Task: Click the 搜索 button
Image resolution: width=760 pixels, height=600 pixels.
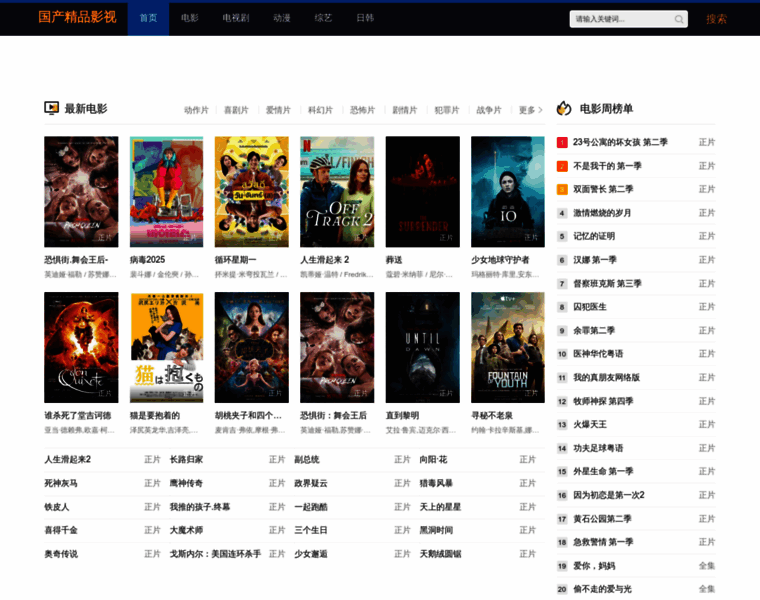Action: [x=716, y=19]
